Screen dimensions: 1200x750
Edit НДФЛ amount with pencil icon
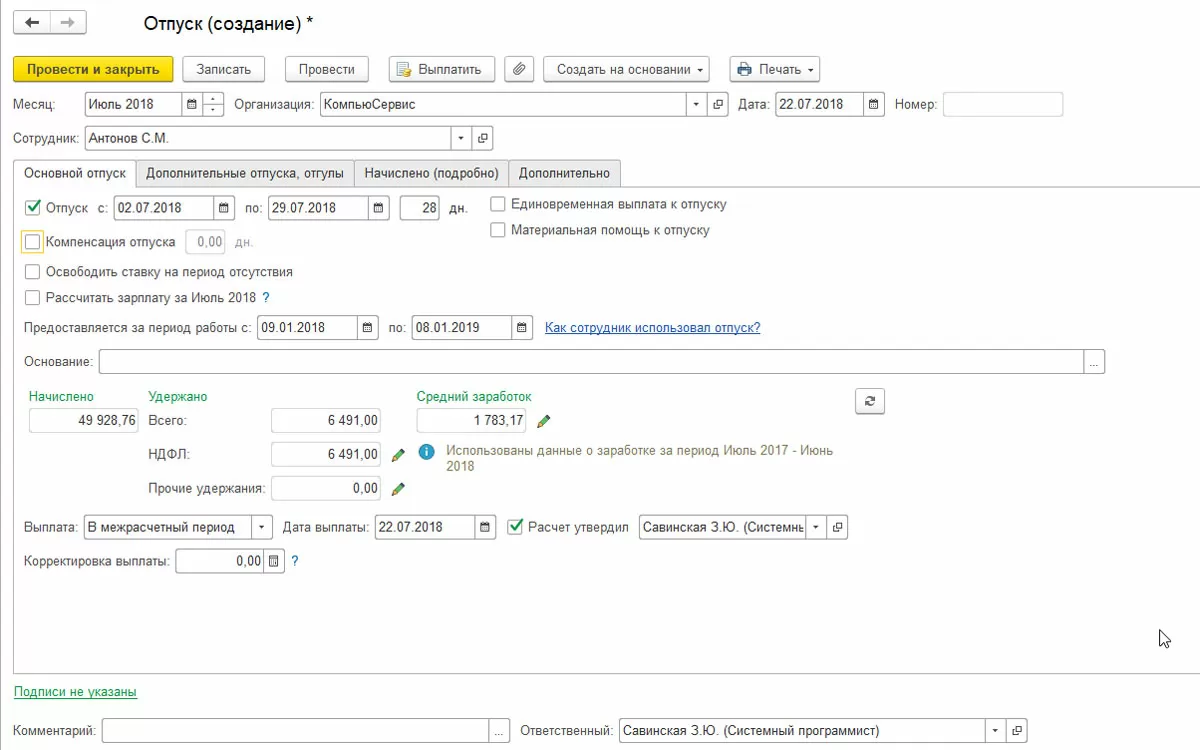pyautogui.click(x=398, y=455)
